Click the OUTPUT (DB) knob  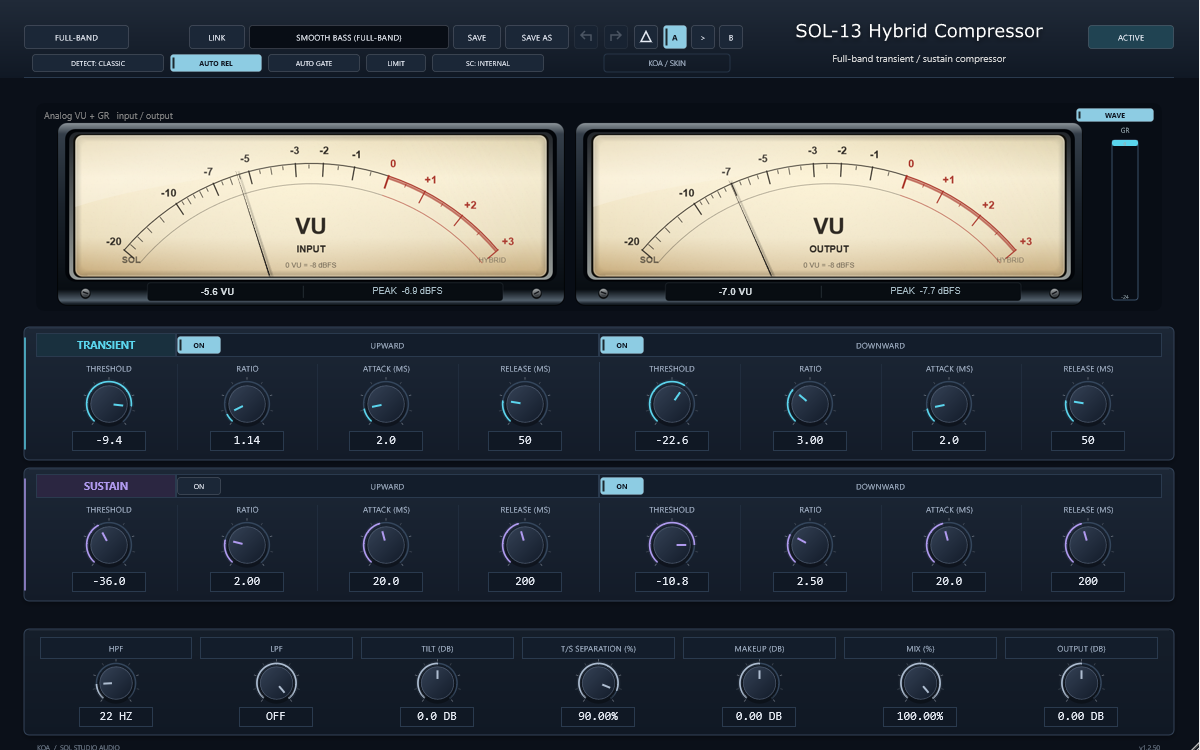click(1081, 683)
